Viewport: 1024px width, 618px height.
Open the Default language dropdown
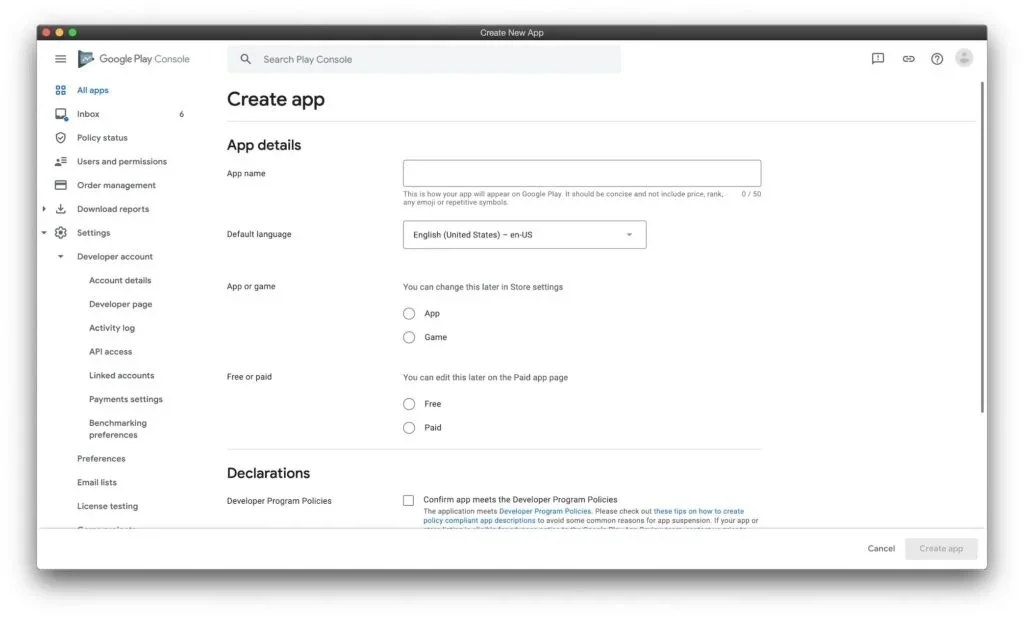click(524, 235)
